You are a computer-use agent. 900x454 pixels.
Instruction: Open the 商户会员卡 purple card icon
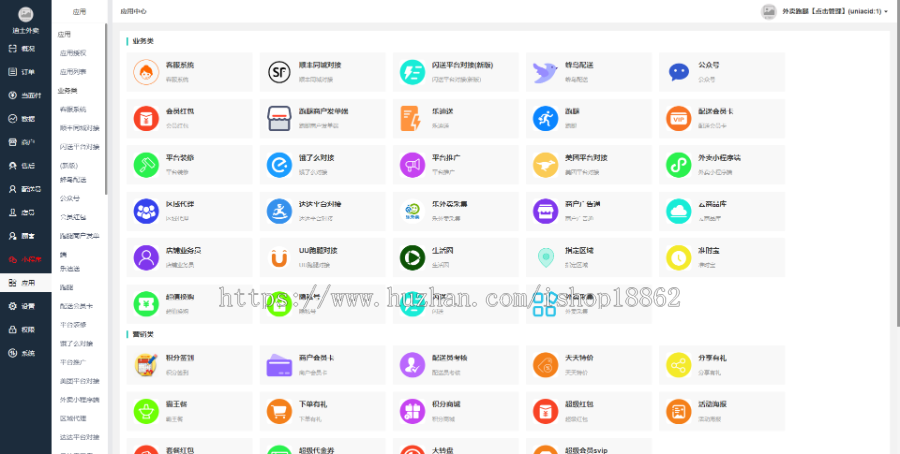(x=280, y=364)
